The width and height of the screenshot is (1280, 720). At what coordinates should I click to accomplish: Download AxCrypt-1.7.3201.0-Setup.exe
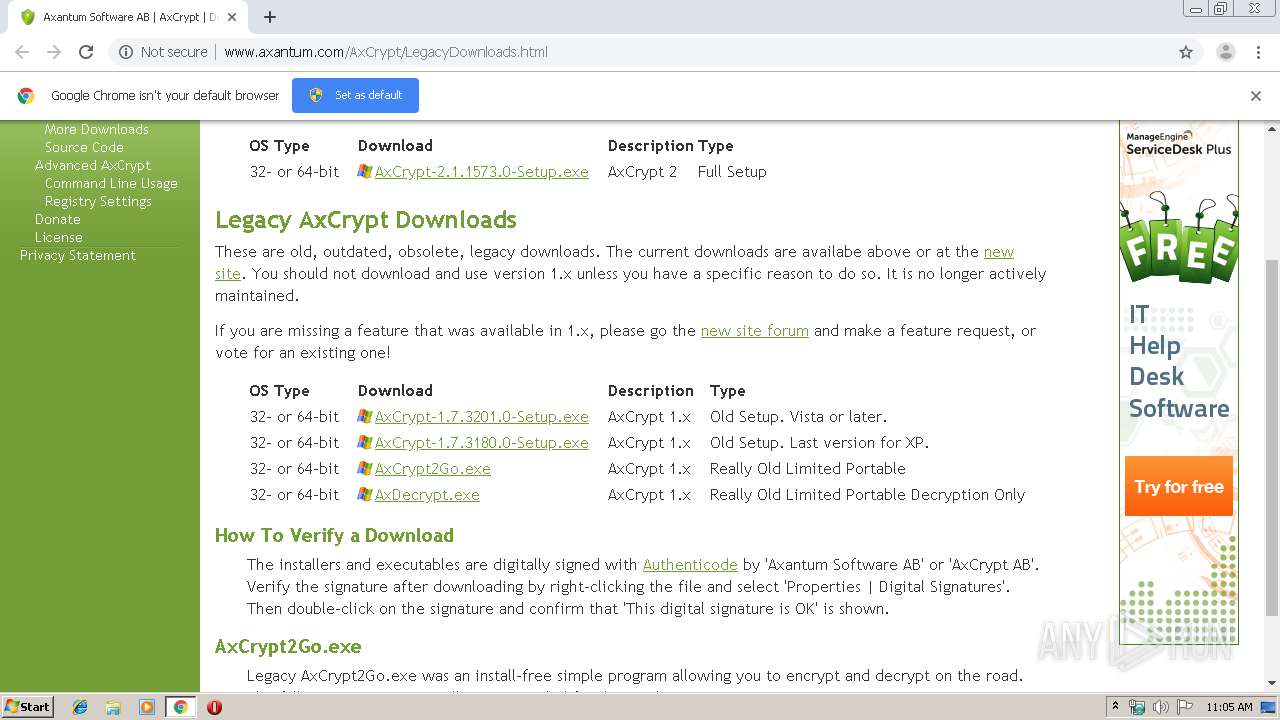pyautogui.click(x=481, y=417)
